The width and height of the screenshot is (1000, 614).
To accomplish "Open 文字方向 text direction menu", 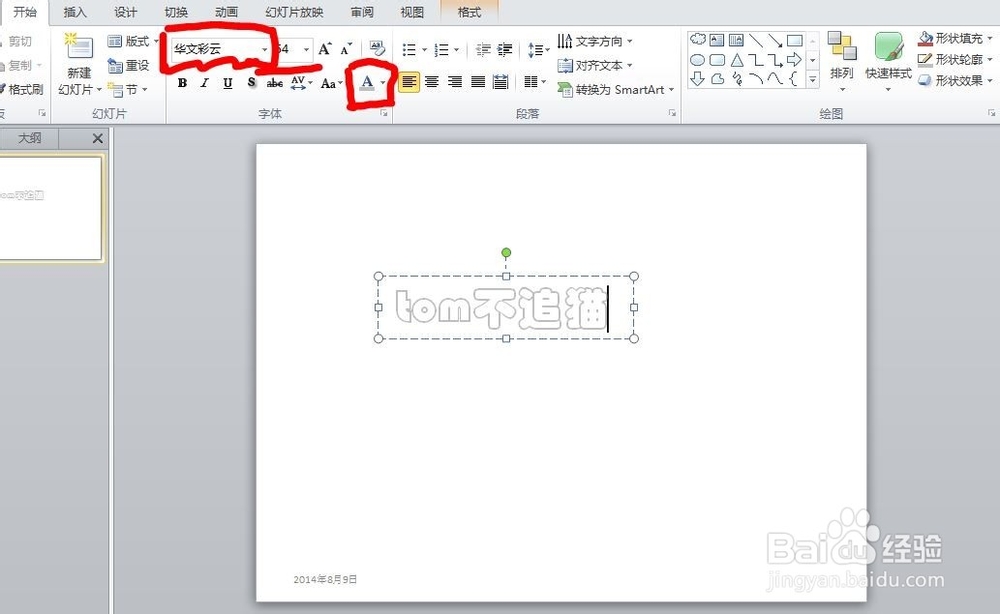I will (x=595, y=41).
